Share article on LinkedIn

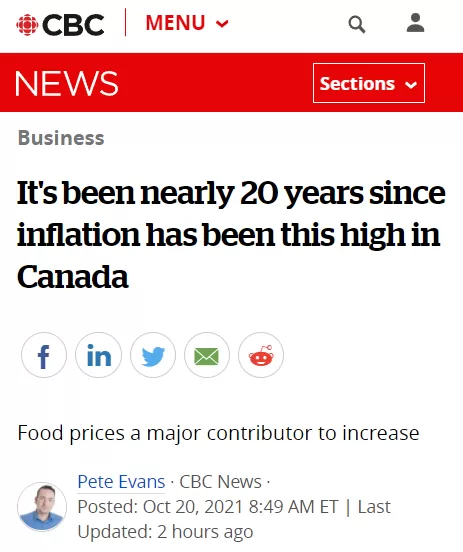point(99,355)
